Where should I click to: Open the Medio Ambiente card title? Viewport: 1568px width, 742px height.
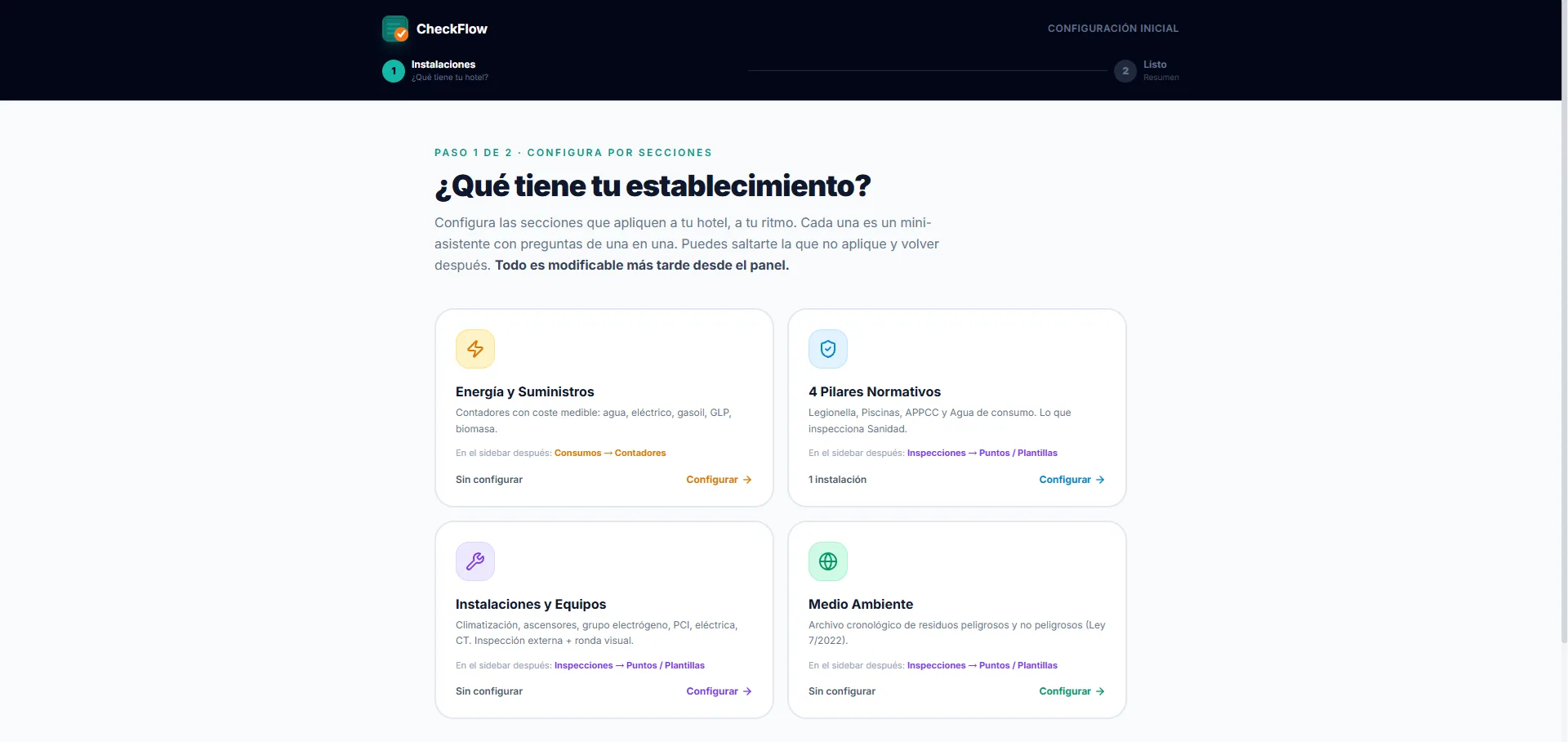pyautogui.click(x=861, y=605)
